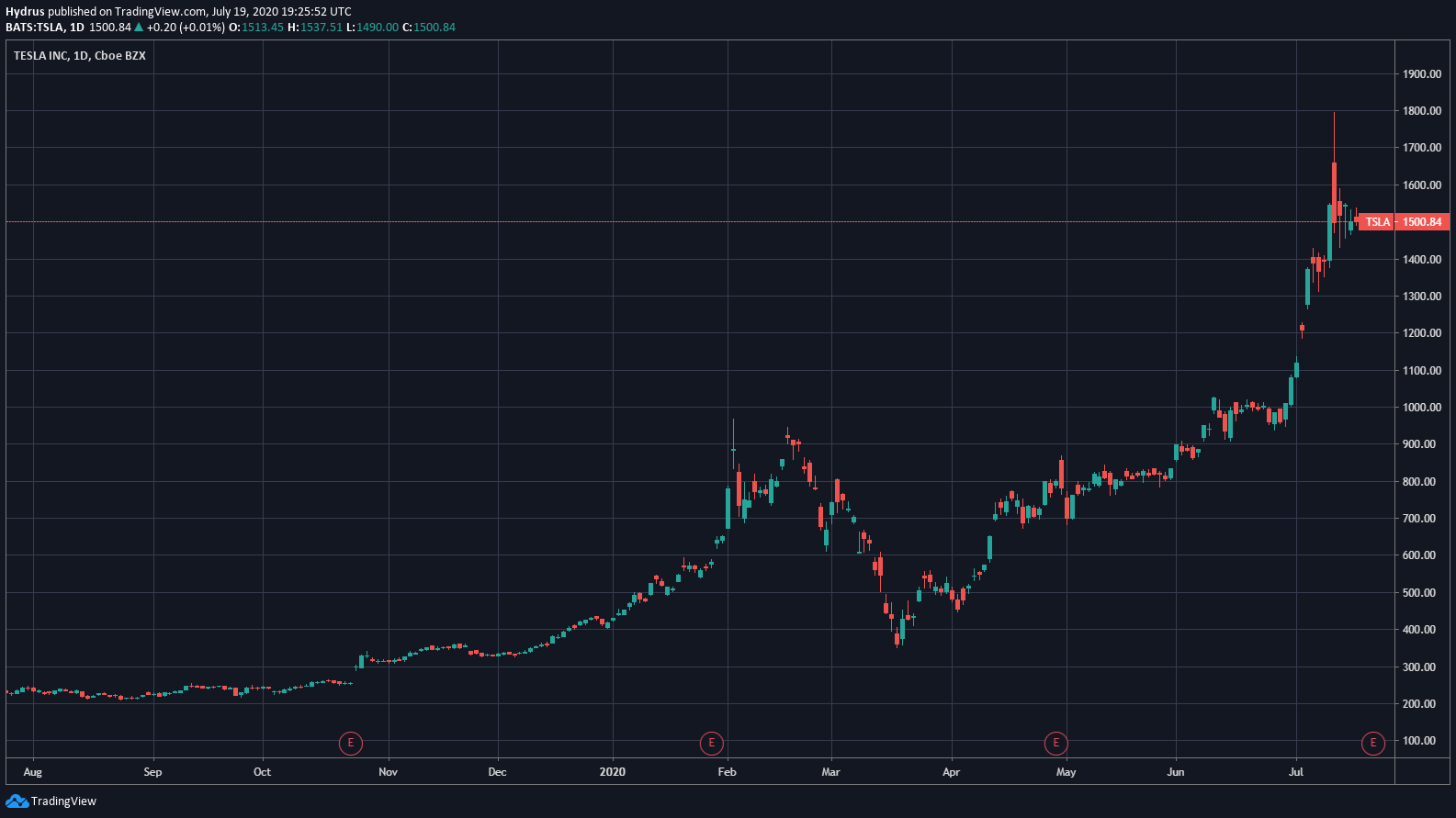Click the Feb label on time axis
Image resolution: width=1456 pixels, height=818 pixels.
[x=727, y=772]
